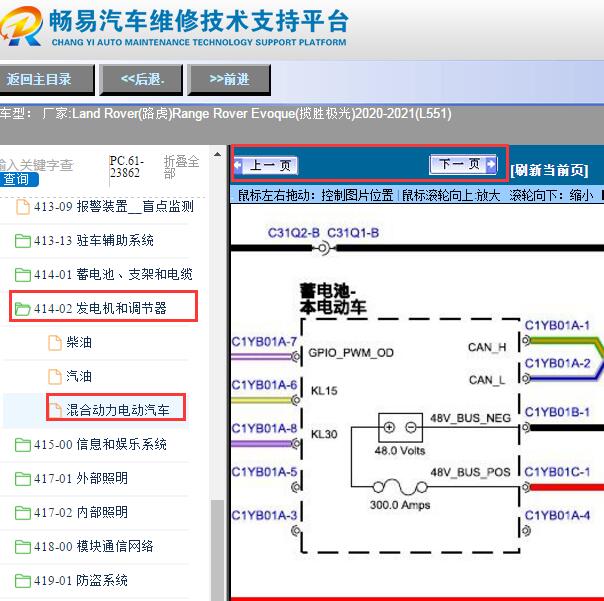Expand 413-13 驻车辅助系统 folder

(93, 241)
